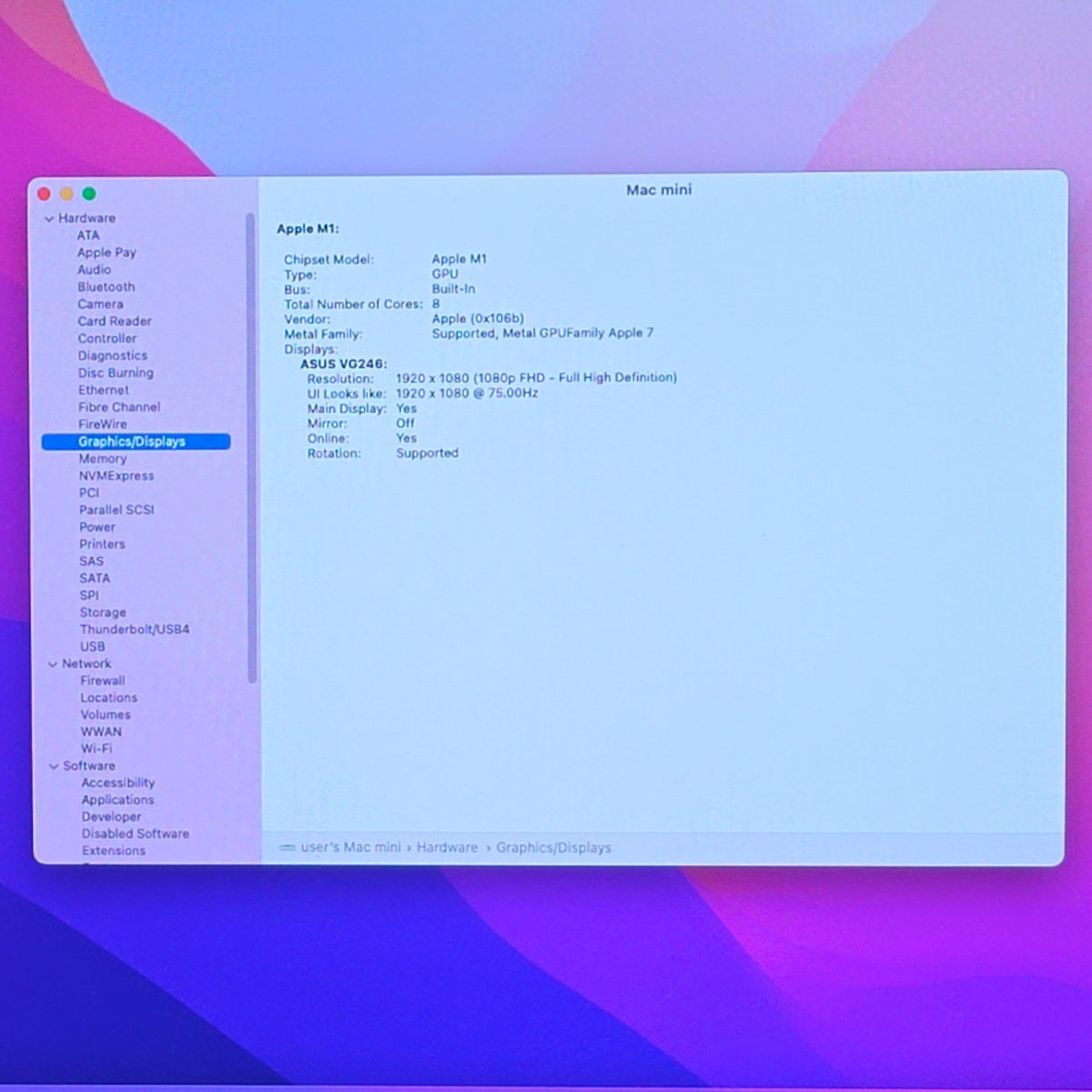Viewport: 1092px width, 1092px height.
Task: Open the Volumes entry
Action: pyautogui.click(x=106, y=715)
